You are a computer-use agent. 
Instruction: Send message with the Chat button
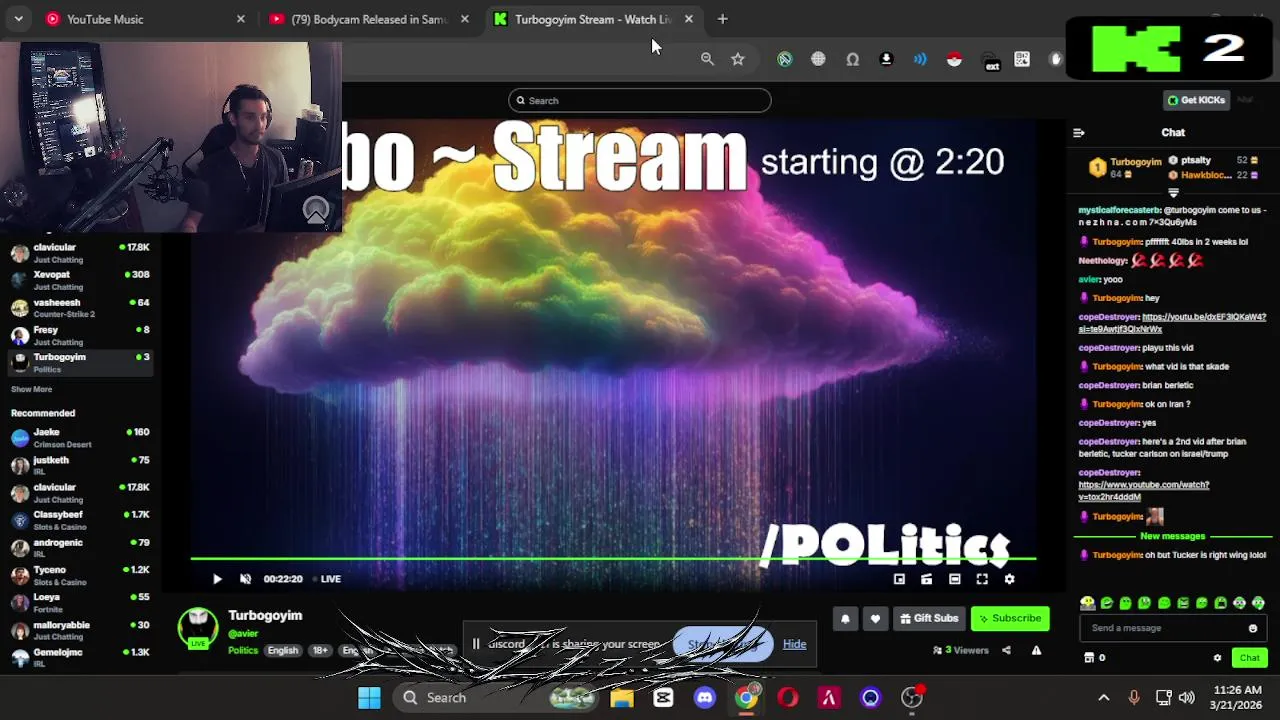tap(1250, 658)
